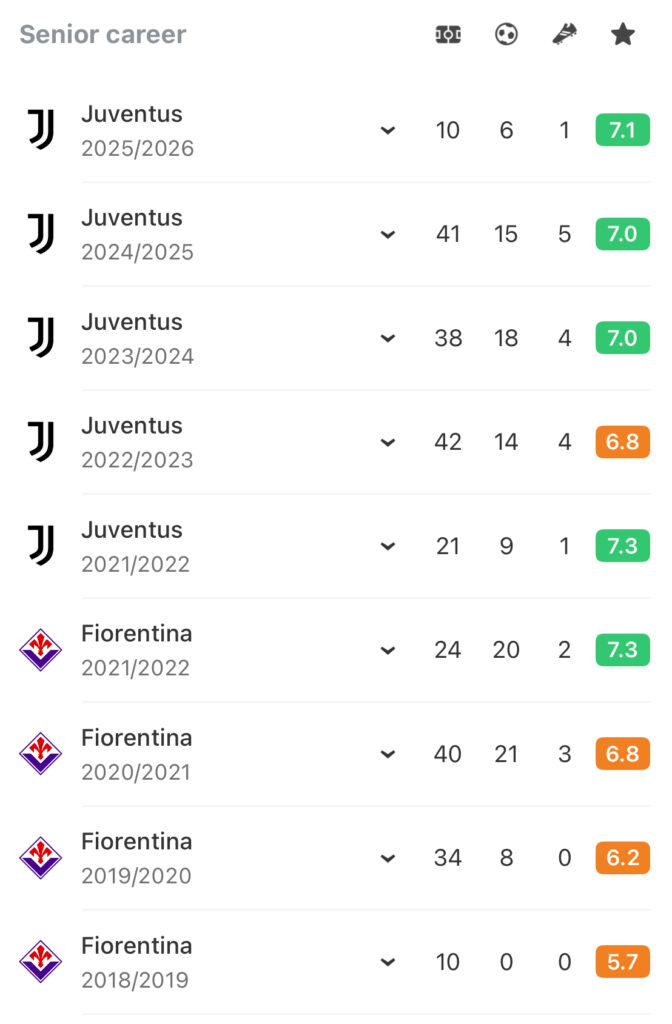Click the orange 5.7 rating badge
The width and height of the screenshot is (672, 1024).
622,962
